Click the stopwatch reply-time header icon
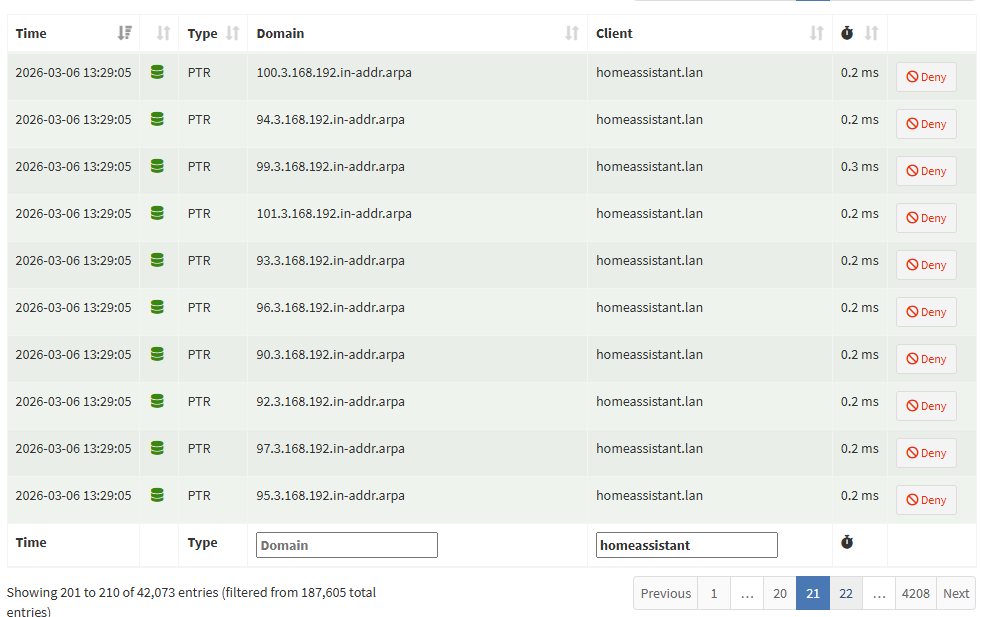 (847, 33)
